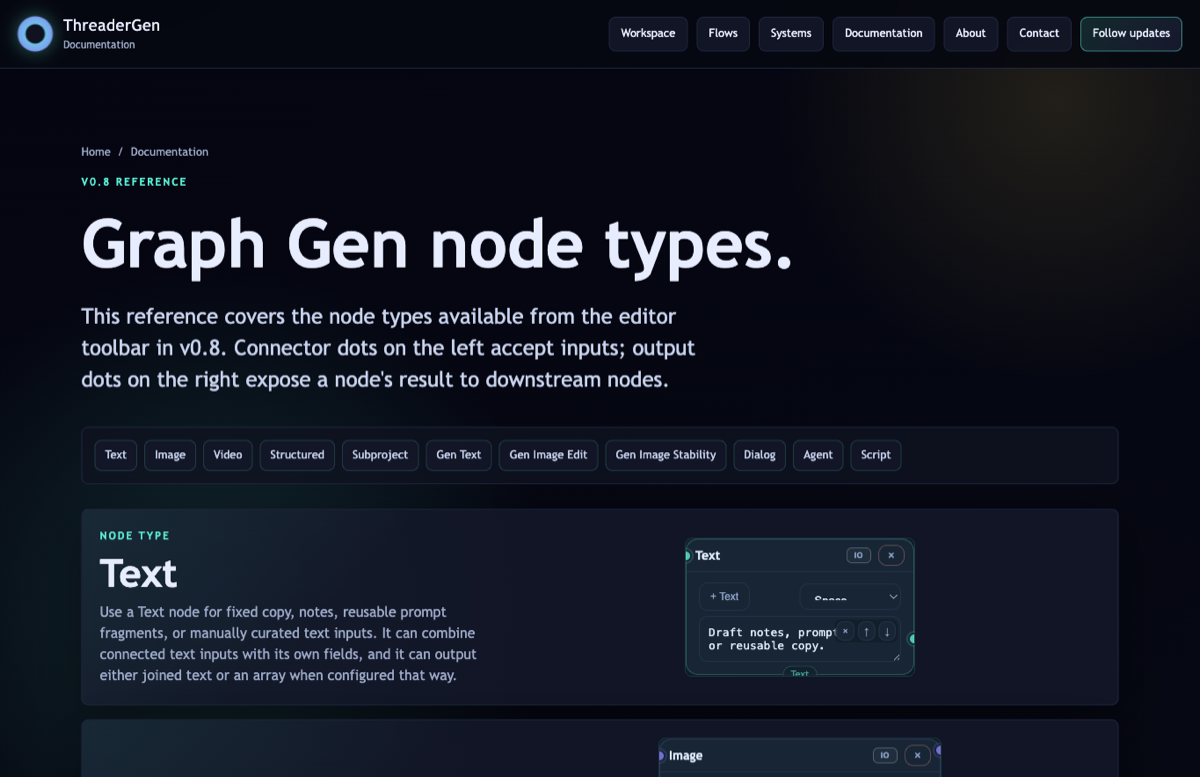
Task: Jump to the Image node chip
Action: click(x=170, y=455)
